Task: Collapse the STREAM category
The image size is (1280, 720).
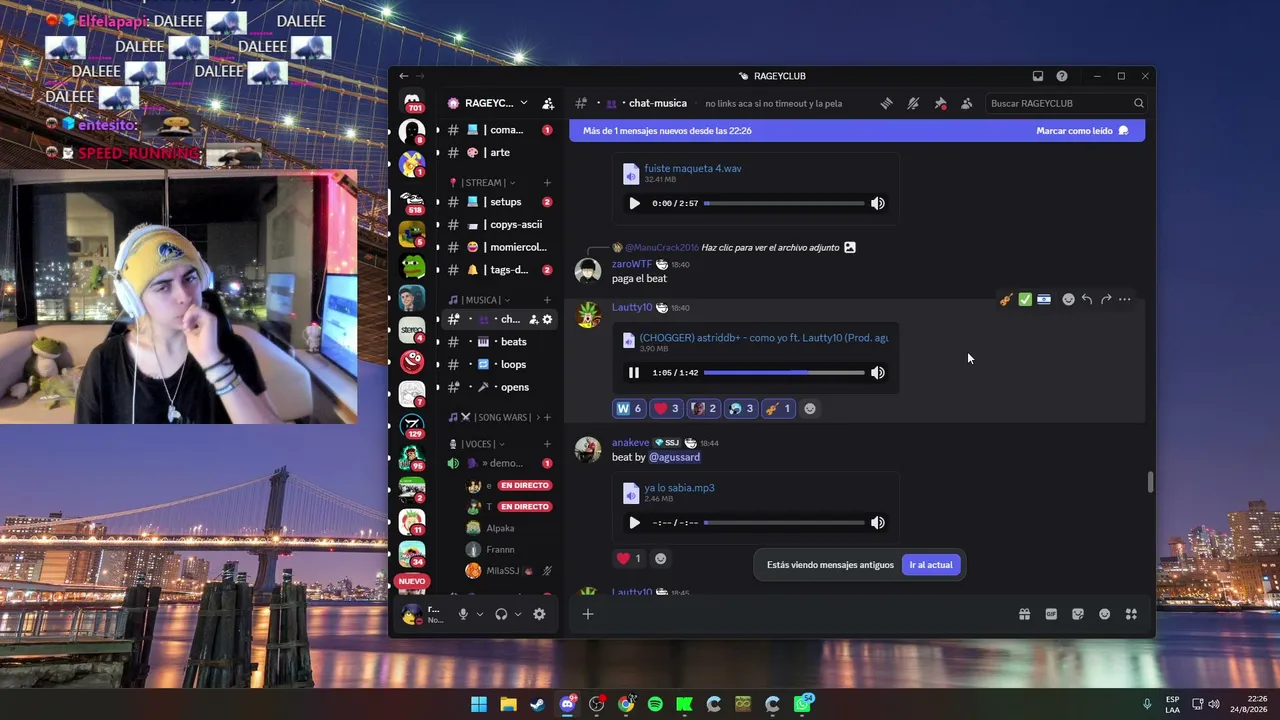Action: click(484, 183)
